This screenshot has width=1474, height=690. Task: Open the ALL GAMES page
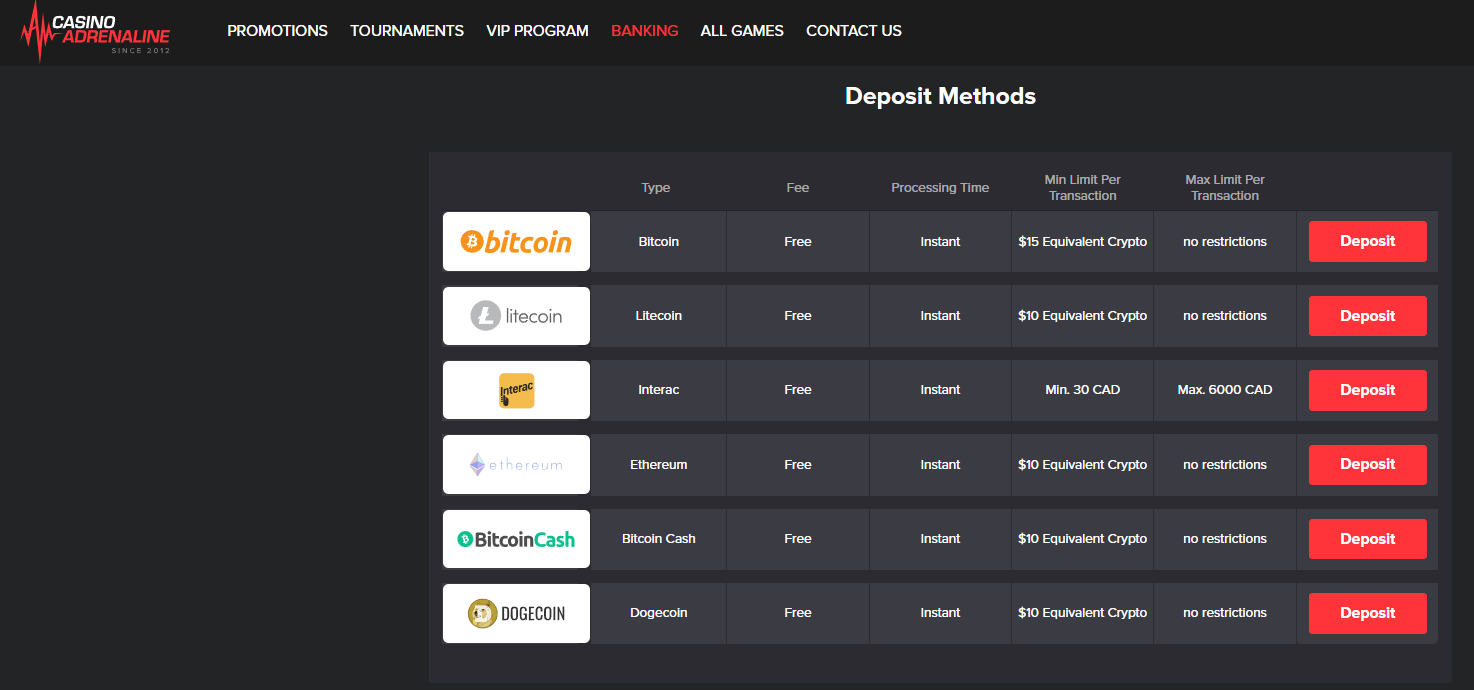coord(741,30)
